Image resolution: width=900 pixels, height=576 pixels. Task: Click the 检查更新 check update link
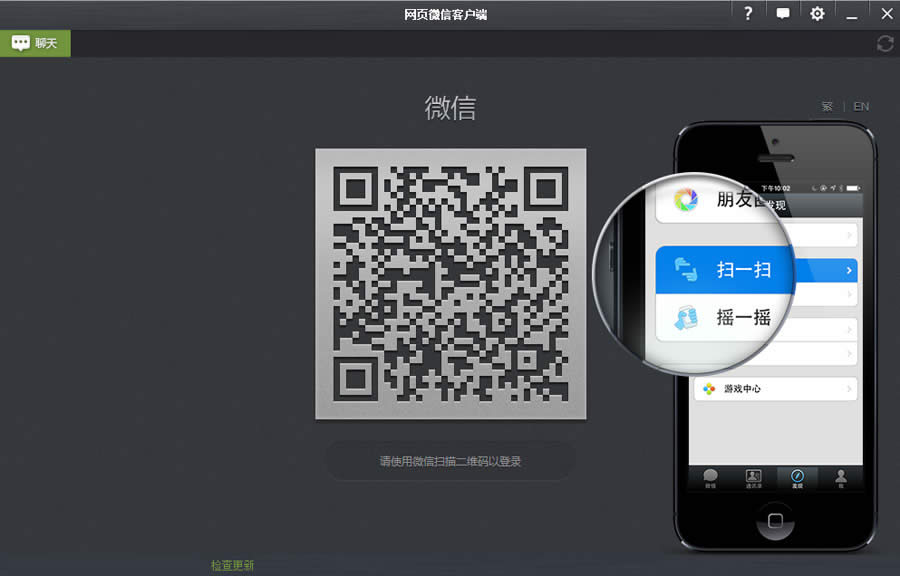(x=232, y=565)
